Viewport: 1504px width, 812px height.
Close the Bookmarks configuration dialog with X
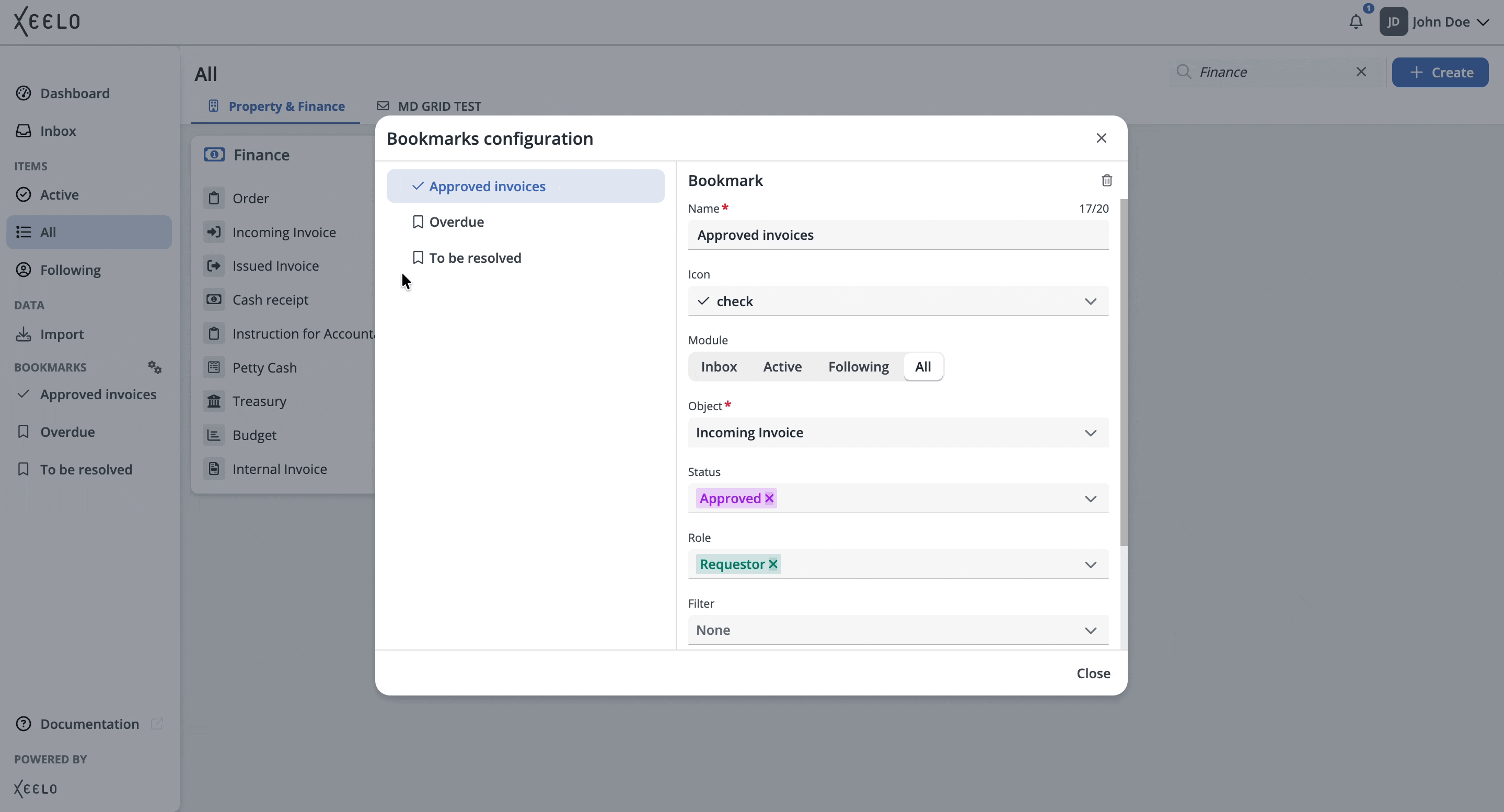pos(1101,138)
